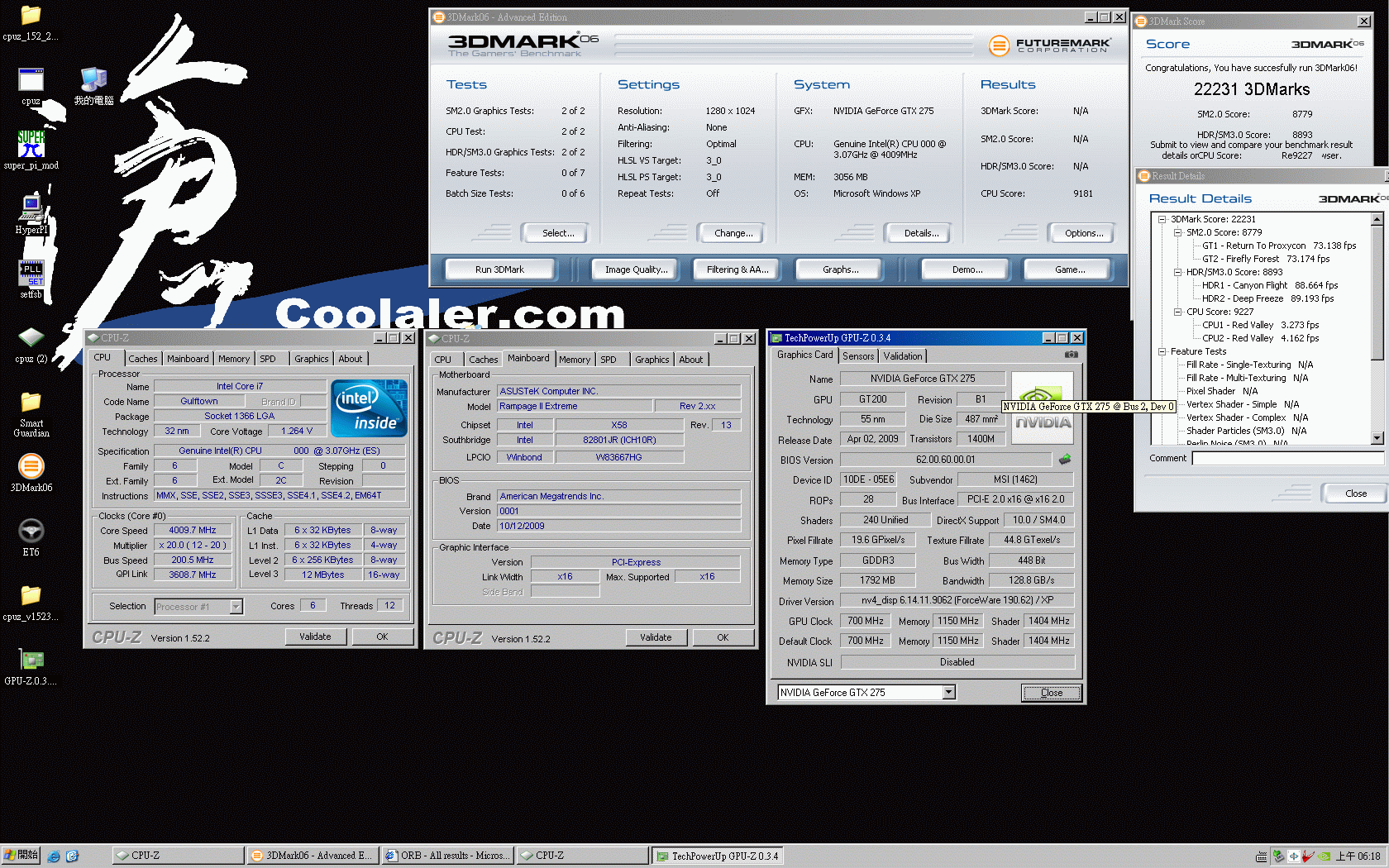This screenshot has width=1389, height=868.
Task: Click the clock showing 06:18 in the taskbar
Action: 1358,856
